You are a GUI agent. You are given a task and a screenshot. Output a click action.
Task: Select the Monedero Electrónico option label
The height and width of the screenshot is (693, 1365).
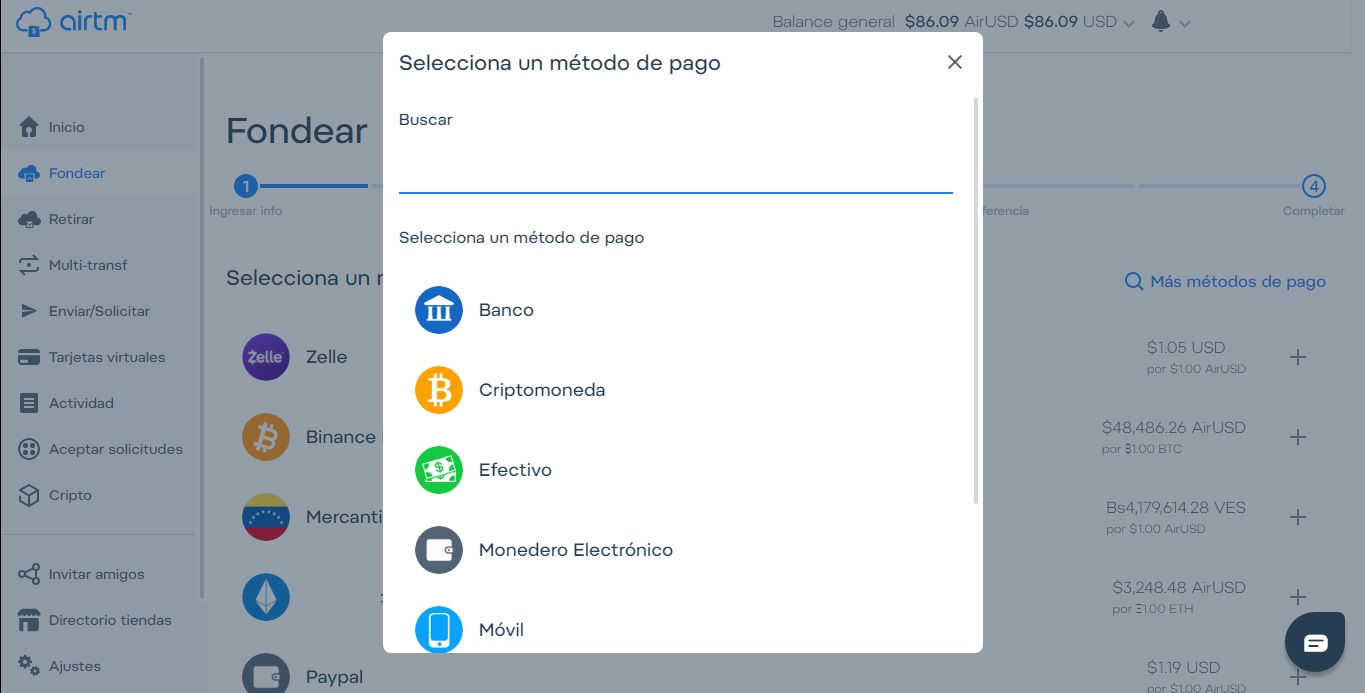(576, 550)
